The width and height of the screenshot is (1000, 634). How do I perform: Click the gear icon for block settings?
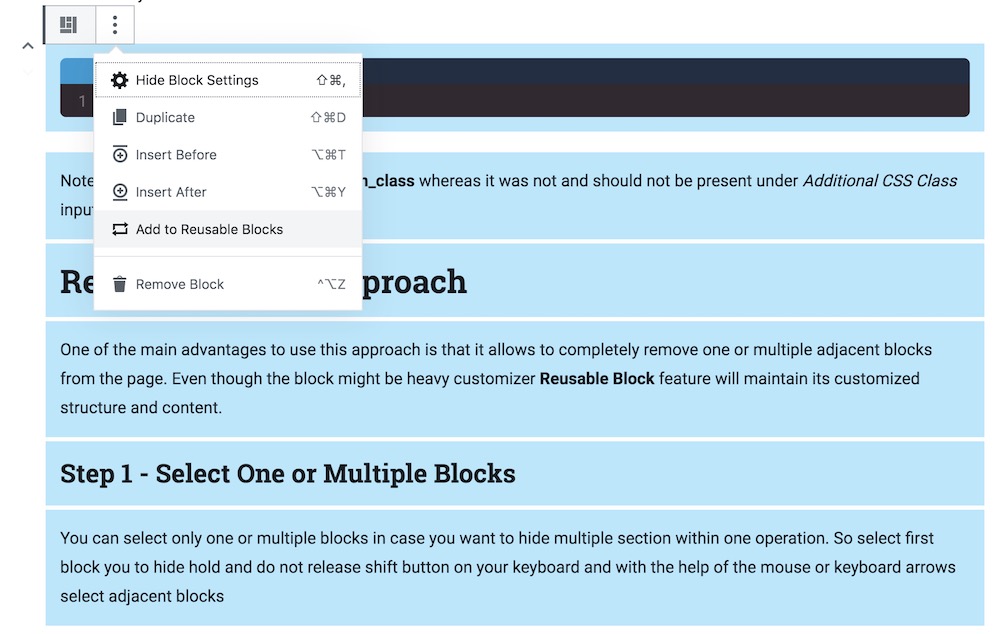click(x=119, y=80)
